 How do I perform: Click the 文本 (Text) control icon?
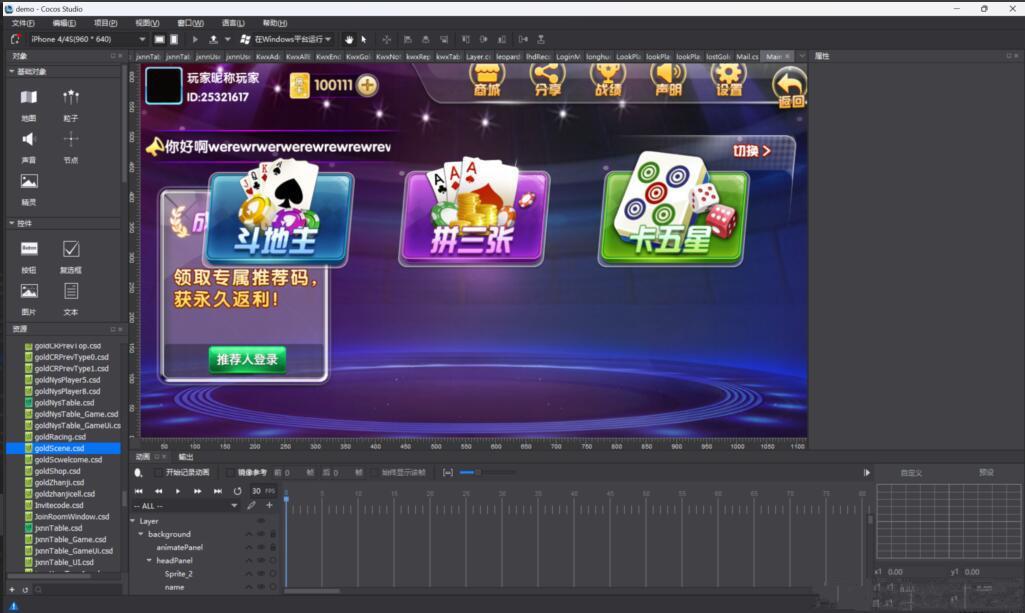[70, 291]
